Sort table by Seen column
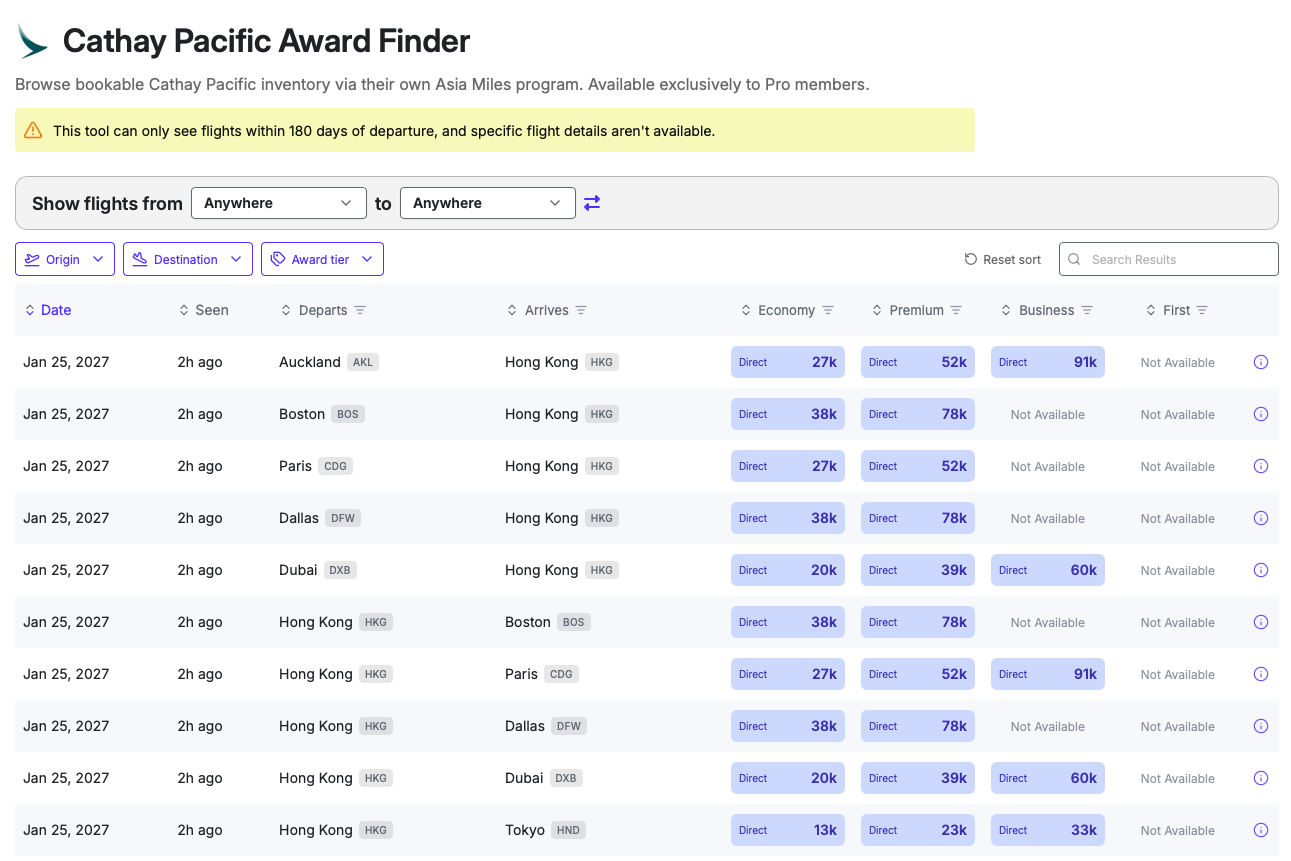 pos(204,310)
